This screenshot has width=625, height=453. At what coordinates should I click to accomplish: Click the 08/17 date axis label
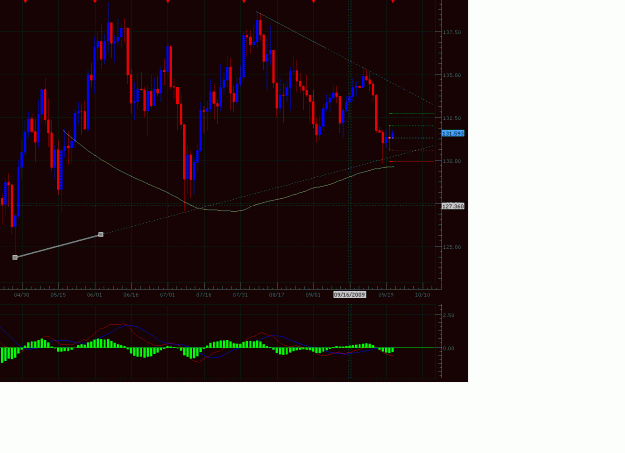277,295
